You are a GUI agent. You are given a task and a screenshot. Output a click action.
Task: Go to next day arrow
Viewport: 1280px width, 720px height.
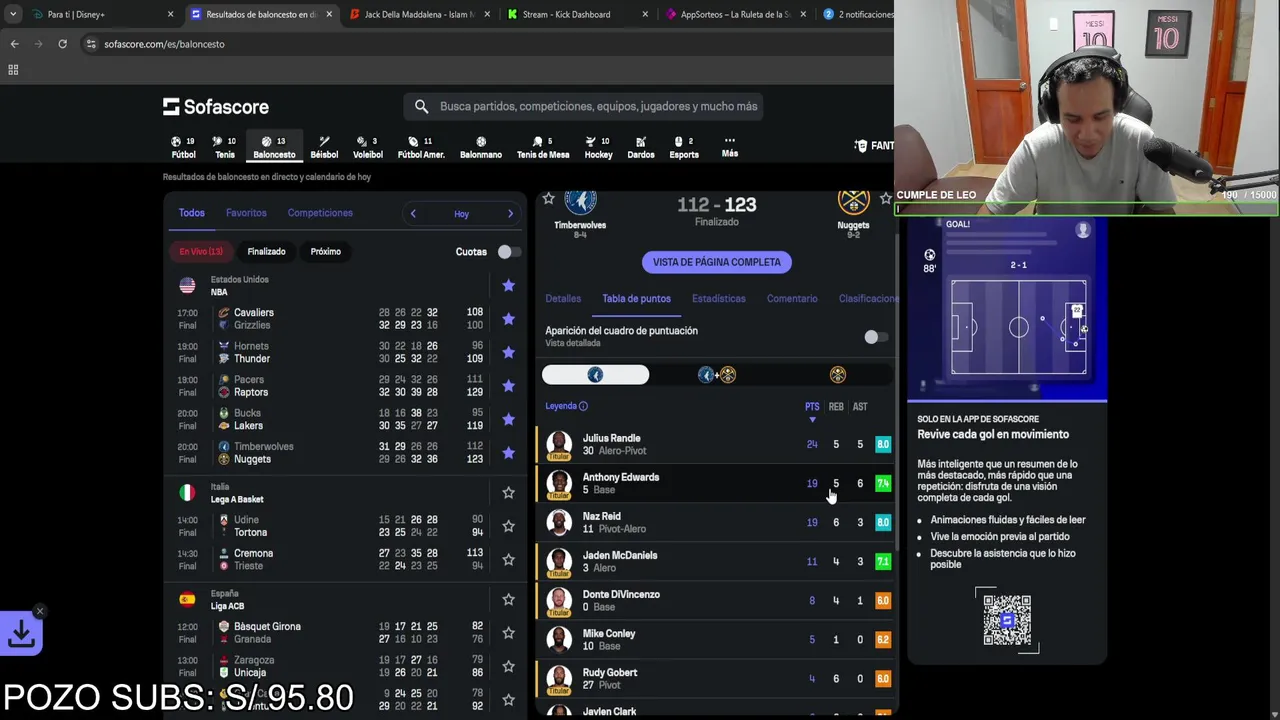[x=510, y=213]
